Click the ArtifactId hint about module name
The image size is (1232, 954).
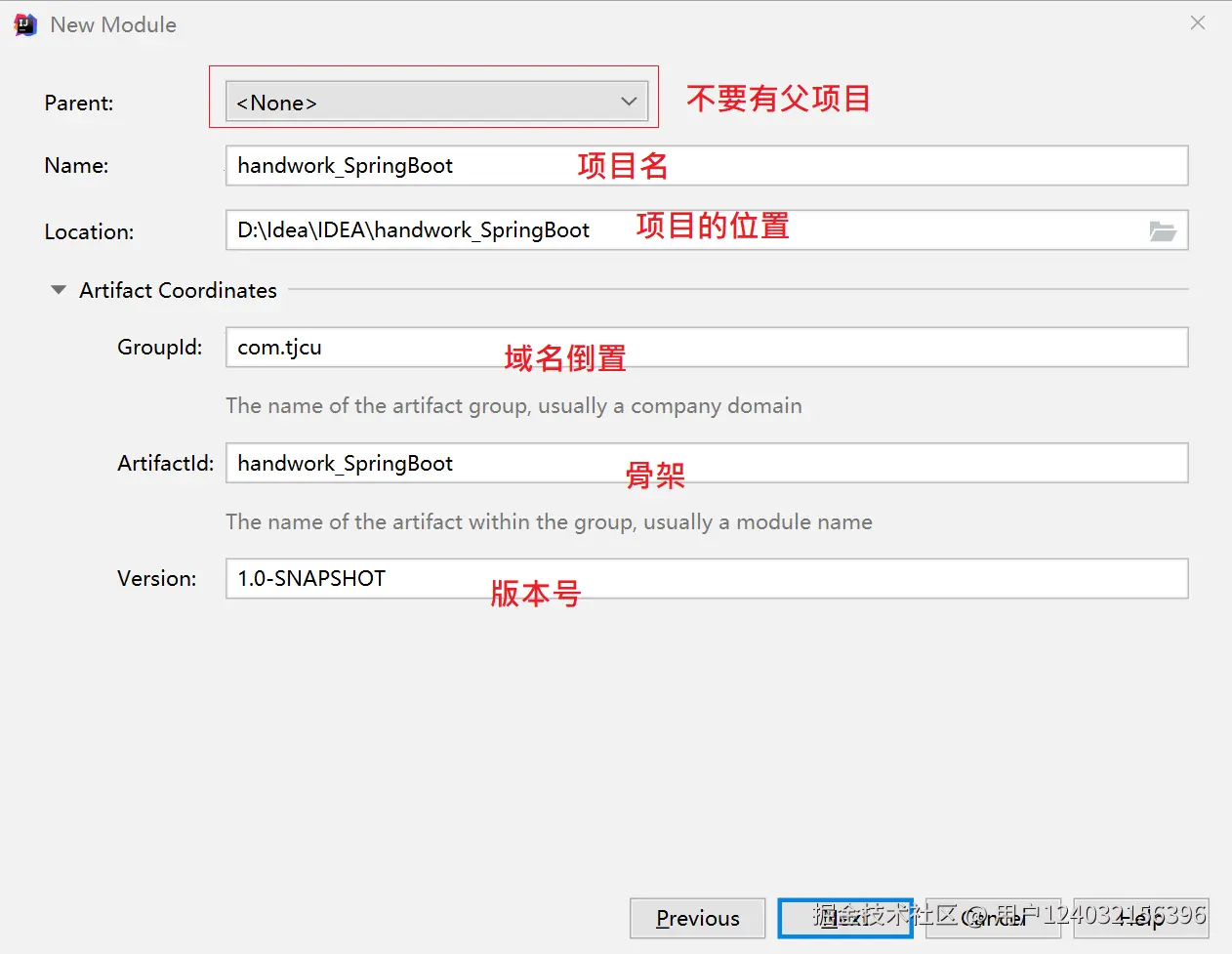pyautogui.click(x=549, y=521)
